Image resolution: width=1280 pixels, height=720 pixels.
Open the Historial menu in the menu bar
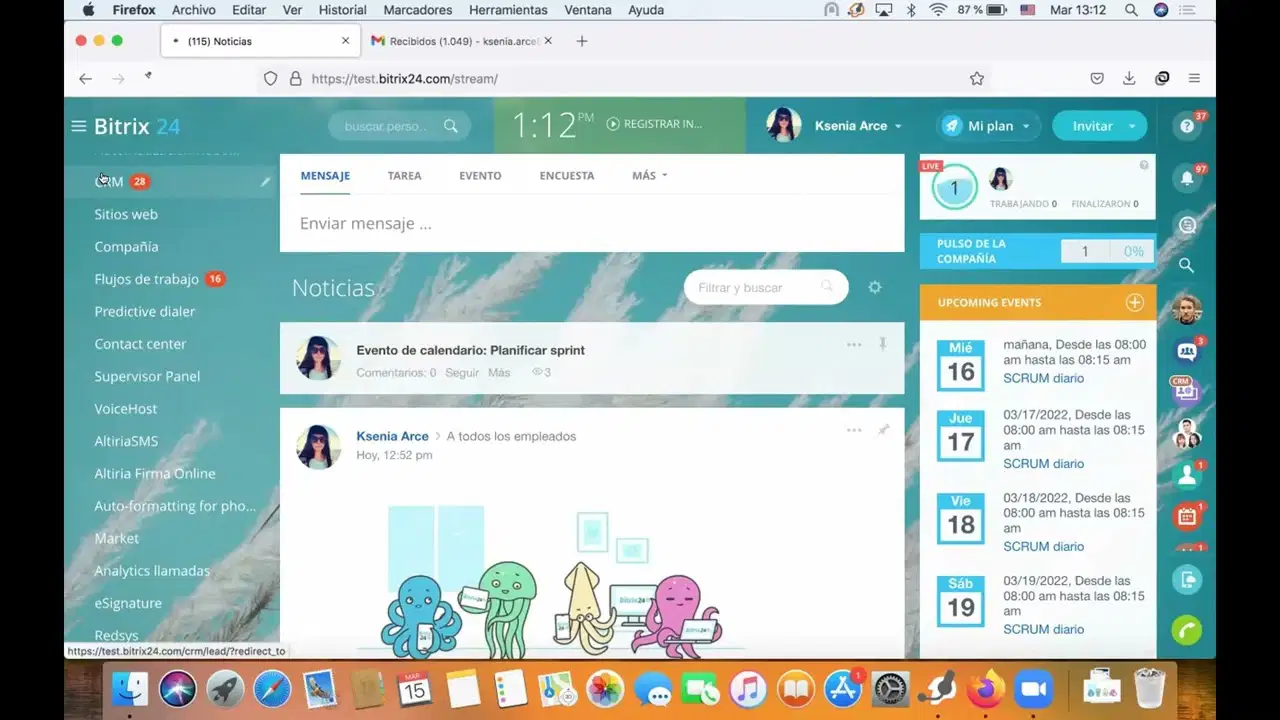tap(343, 10)
